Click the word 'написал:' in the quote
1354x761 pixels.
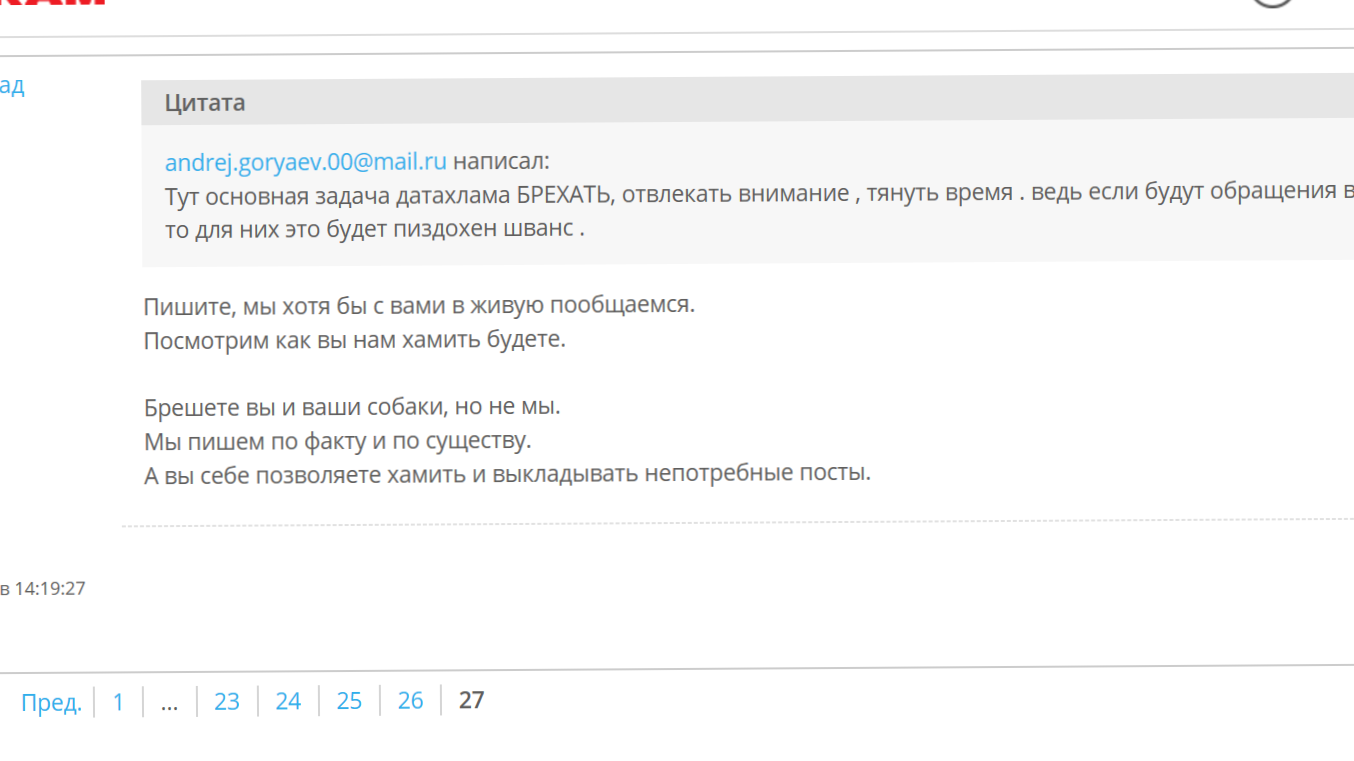[x=501, y=162]
